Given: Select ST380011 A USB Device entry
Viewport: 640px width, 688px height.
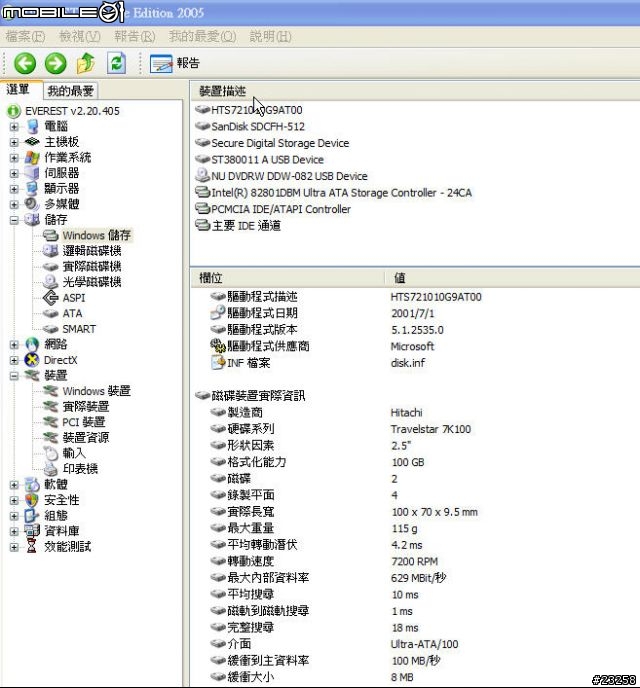Looking at the screenshot, I should (268, 160).
